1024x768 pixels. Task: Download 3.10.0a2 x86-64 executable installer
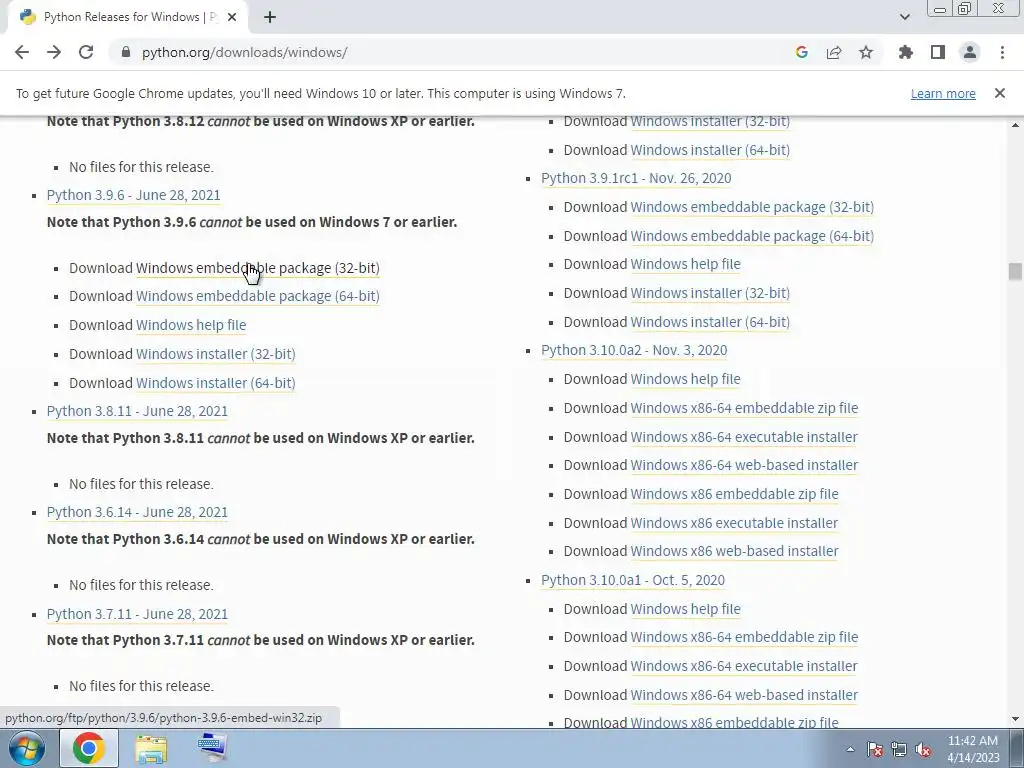pyautogui.click(x=744, y=437)
